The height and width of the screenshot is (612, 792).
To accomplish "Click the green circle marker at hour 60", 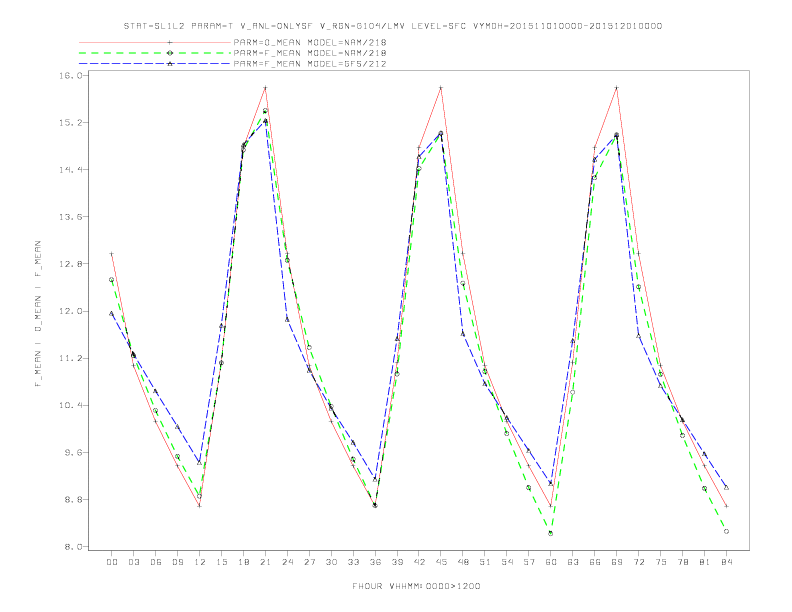I will [551, 533].
